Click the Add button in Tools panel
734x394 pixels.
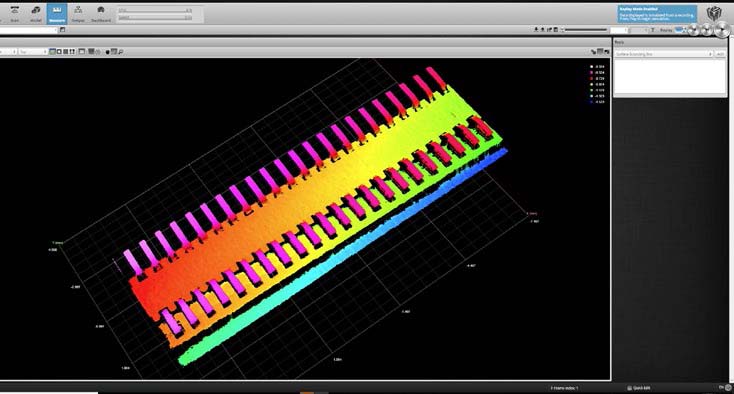(x=720, y=54)
